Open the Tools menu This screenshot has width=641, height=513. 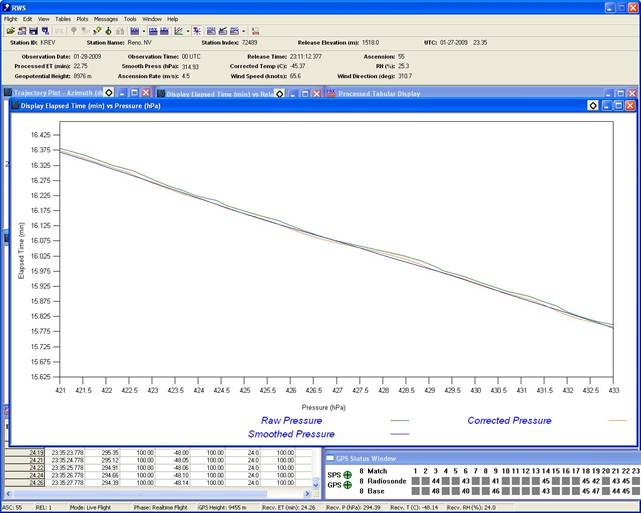click(x=130, y=19)
